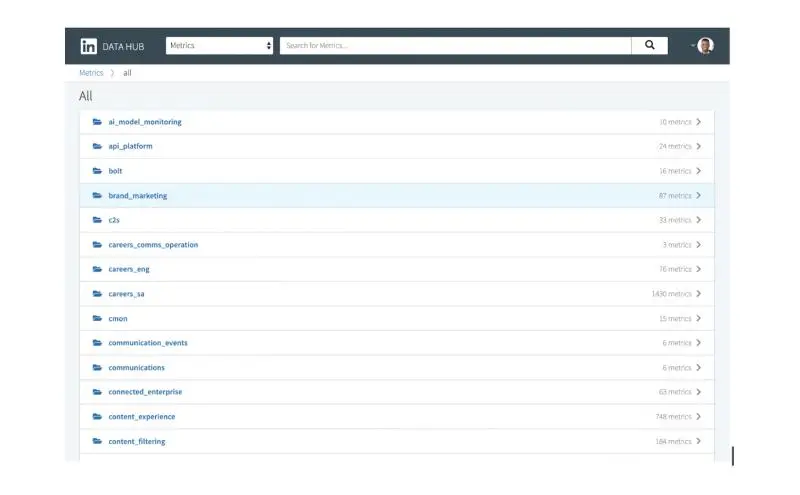Click the metrics count in content_experience row
The image size is (800, 495).
click(673, 416)
